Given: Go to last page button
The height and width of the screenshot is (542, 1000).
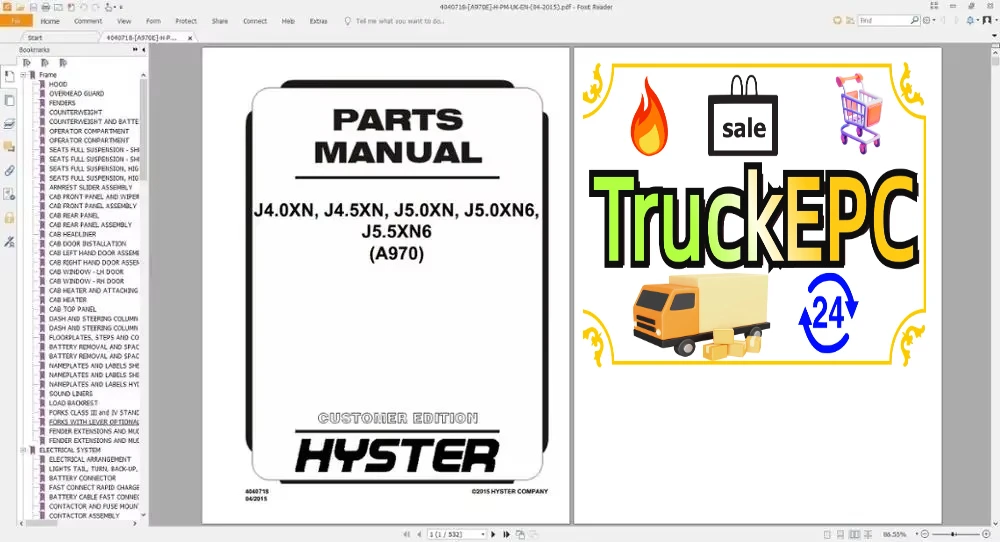Looking at the screenshot, I should 506,534.
